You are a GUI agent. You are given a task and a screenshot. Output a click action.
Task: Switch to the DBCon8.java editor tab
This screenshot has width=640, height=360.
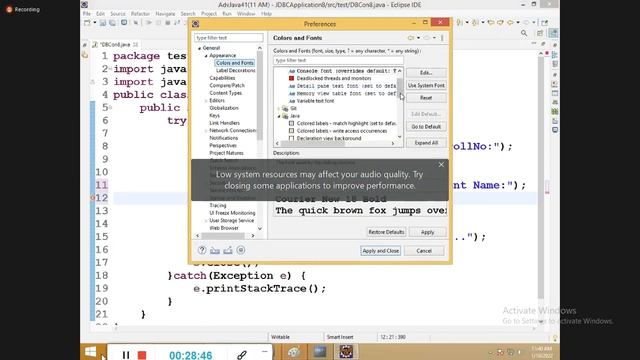(x=116, y=44)
